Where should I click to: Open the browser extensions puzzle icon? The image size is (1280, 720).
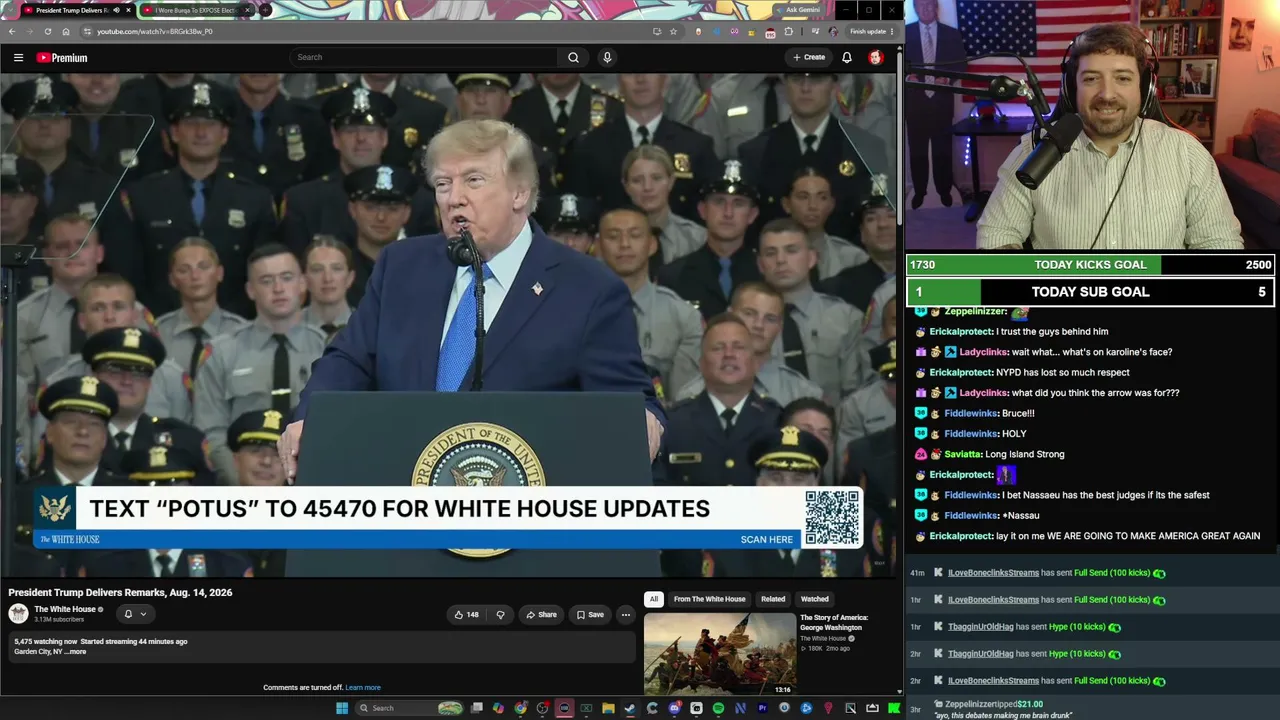[x=789, y=31]
